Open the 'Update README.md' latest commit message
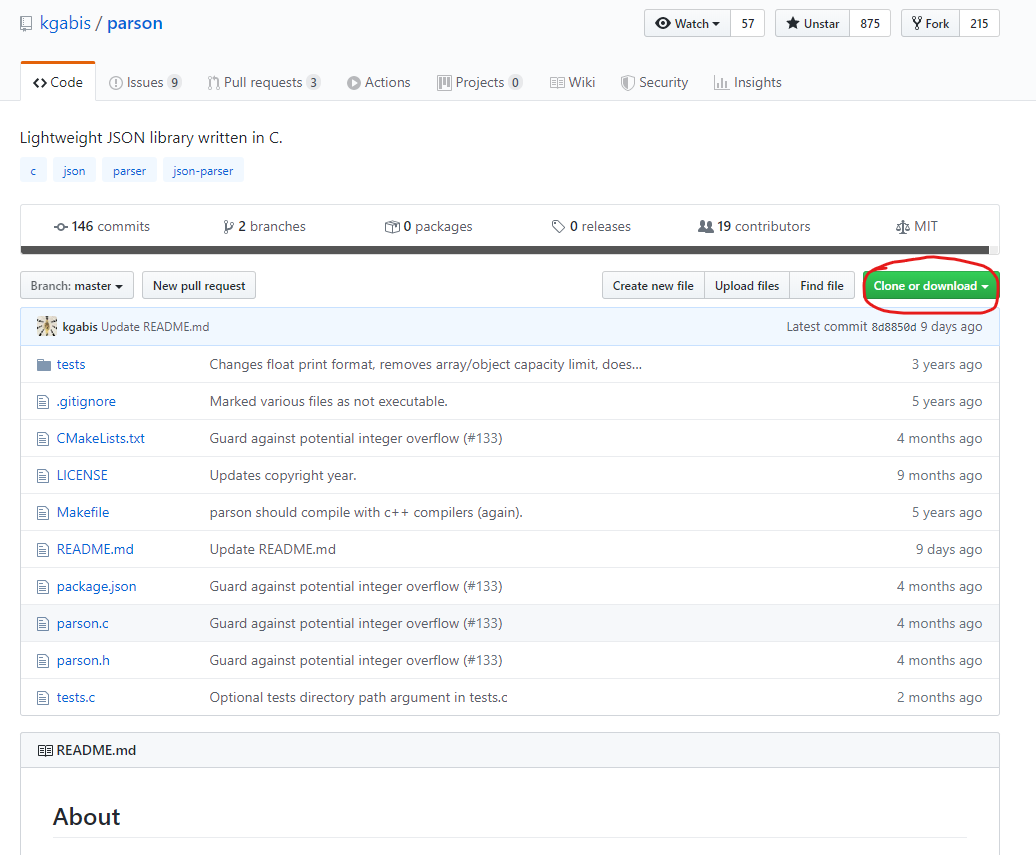The height and width of the screenshot is (855, 1036). [155, 327]
